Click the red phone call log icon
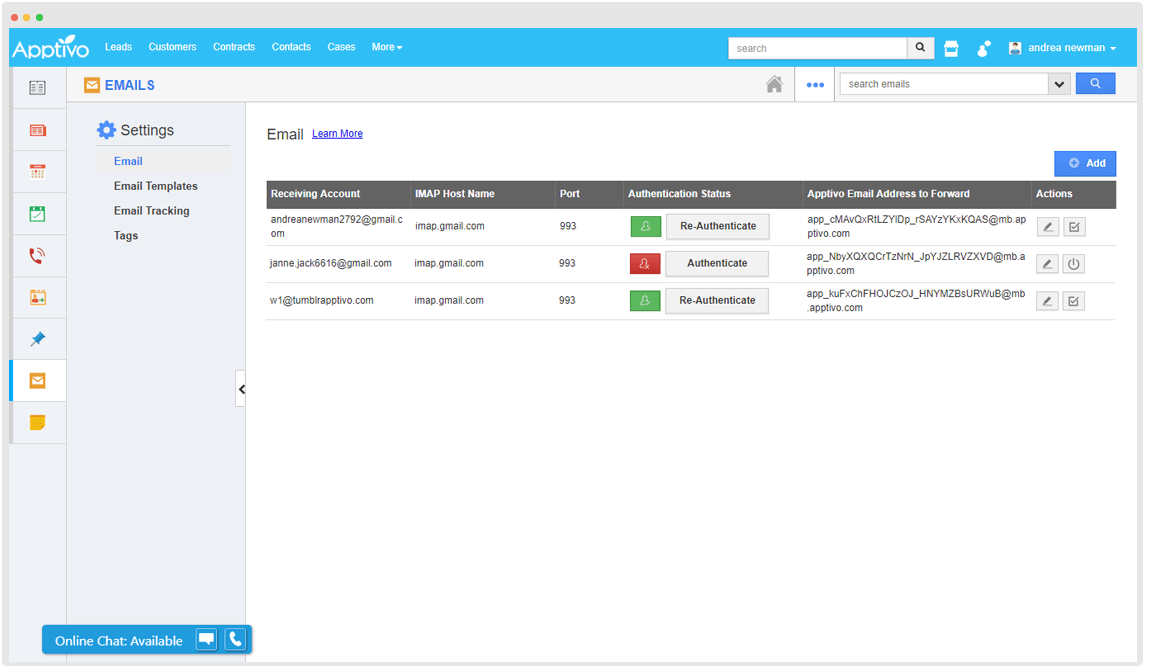The image size is (1150, 670). point(37,256)
